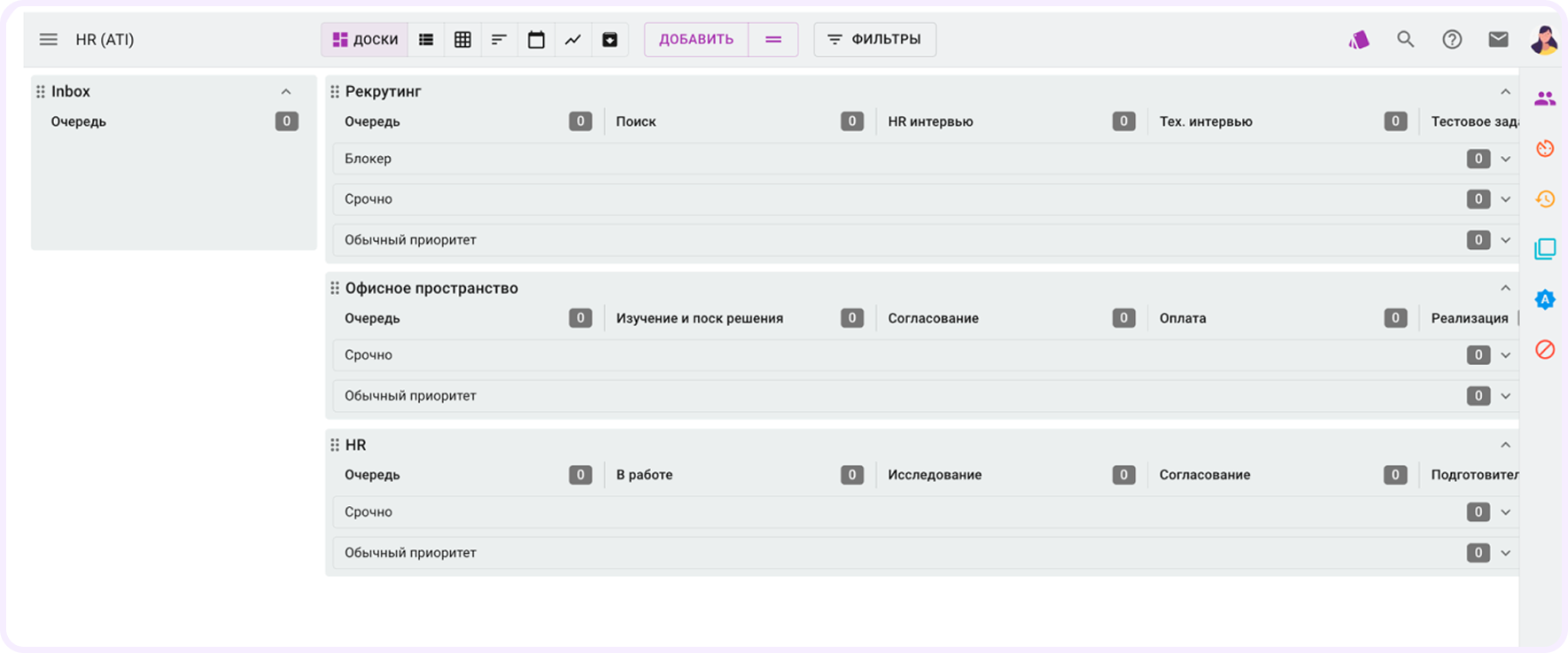The height and width of the screenshot is (653, 1568).
Task: Click the purple lines button next to ДОБАВИТЬ
Action: (x=773, y=40)
